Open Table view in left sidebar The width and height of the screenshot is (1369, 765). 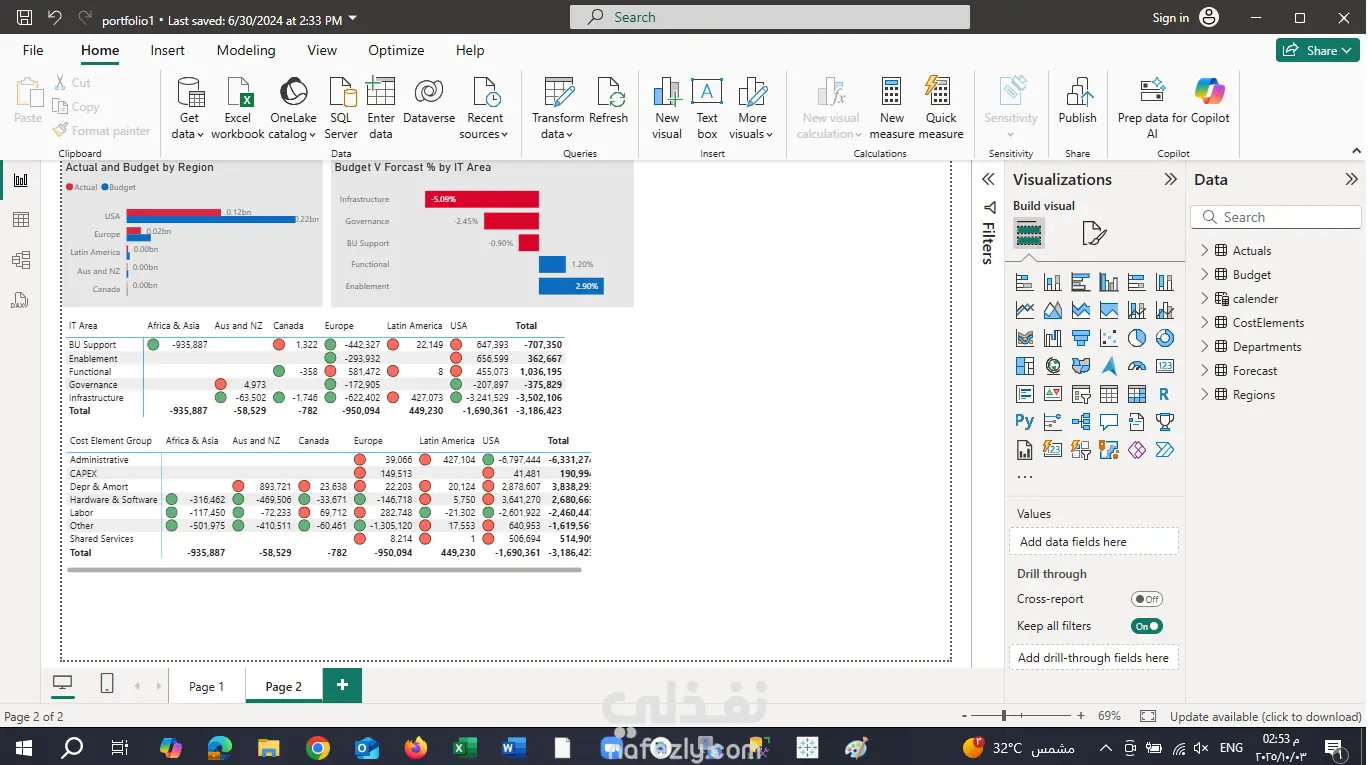point(21,220)
